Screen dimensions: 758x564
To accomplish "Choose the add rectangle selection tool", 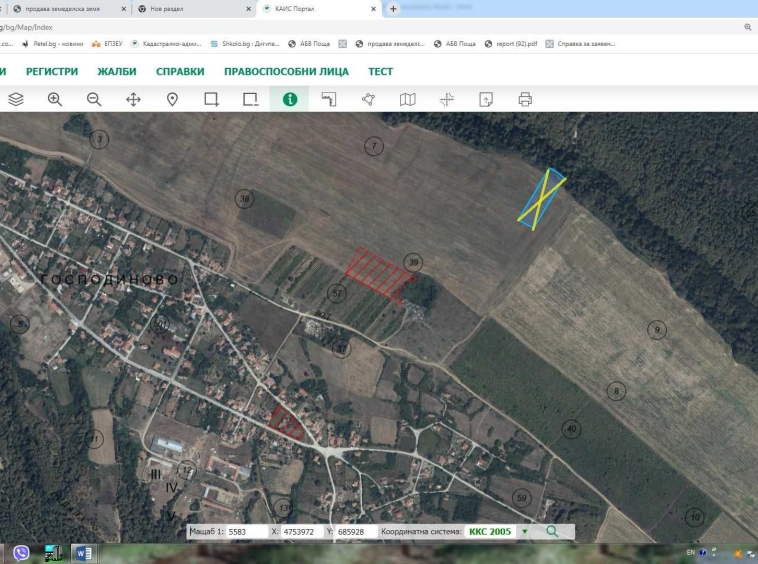I will tap(211, 99).
